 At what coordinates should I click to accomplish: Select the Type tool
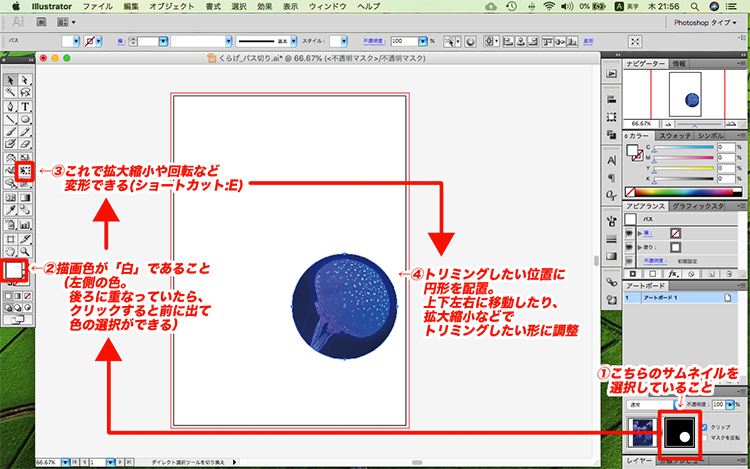[25, 106]
